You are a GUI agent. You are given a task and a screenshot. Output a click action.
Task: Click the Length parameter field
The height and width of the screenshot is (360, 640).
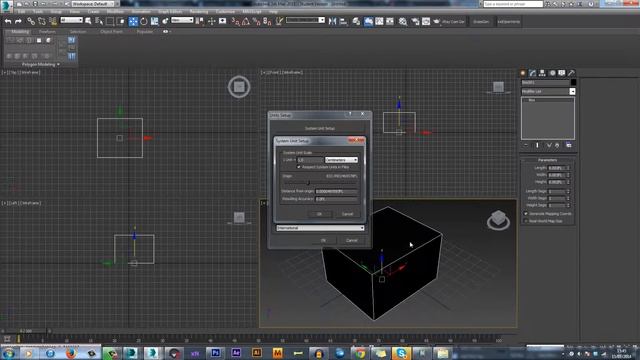[556, 168]
